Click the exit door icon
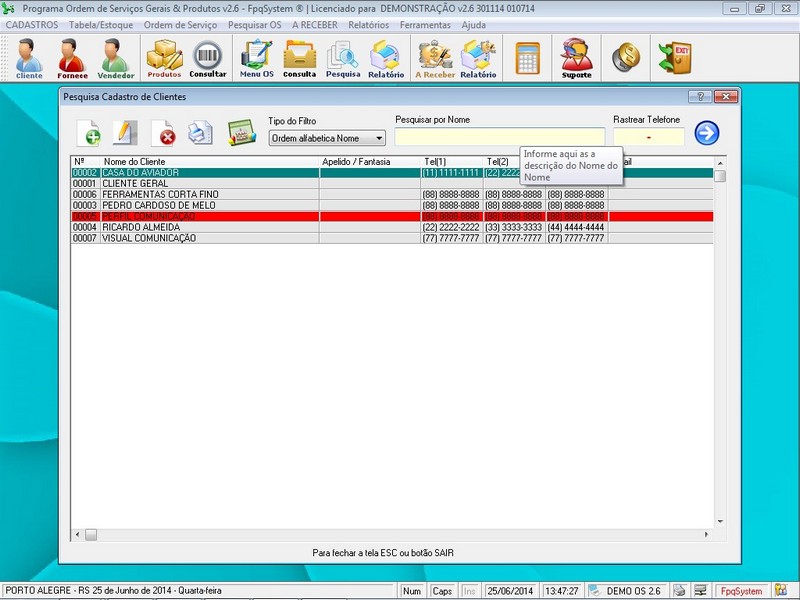This screenshot has width=800, height=600. pyautogui.click(x=675, y=59)
